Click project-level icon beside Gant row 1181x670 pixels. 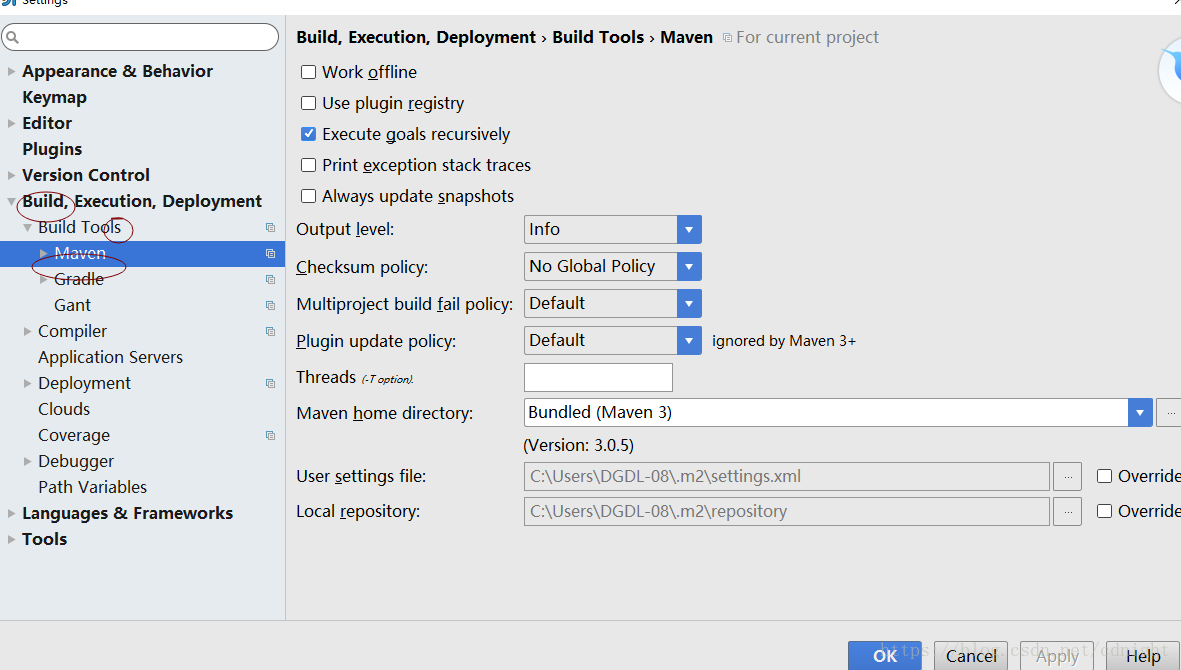tap(270, 306)
